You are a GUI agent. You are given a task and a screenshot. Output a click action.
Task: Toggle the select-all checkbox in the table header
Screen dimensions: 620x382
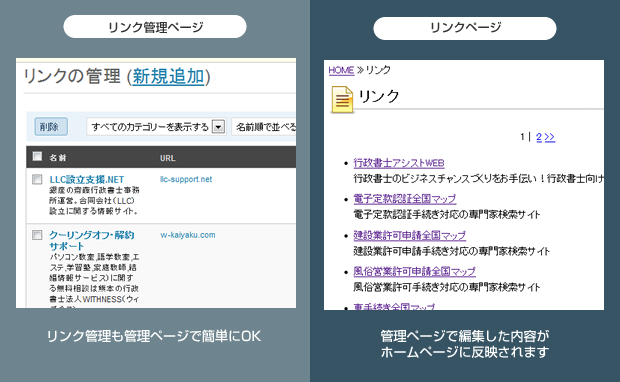coord(37,156)
